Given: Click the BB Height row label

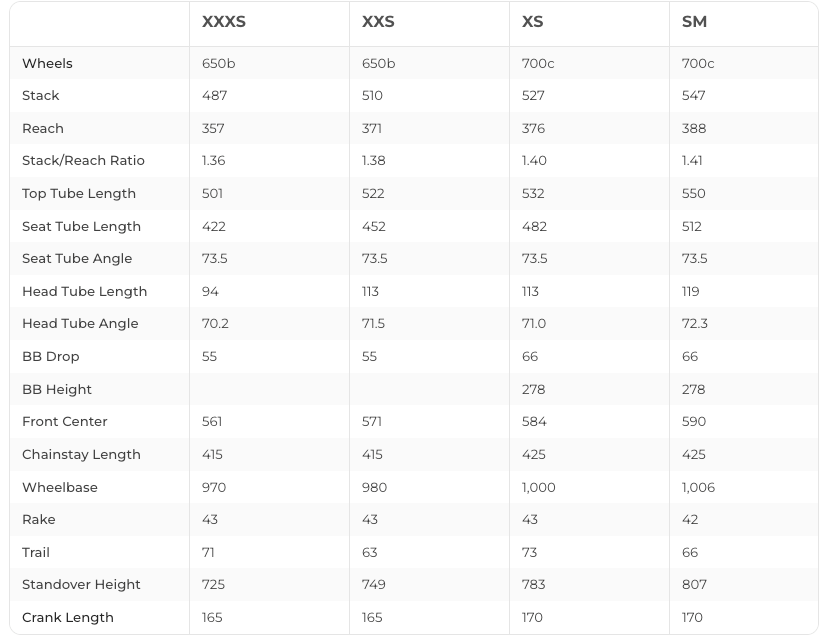Looking at the screenshot, I should pos(57,389).
